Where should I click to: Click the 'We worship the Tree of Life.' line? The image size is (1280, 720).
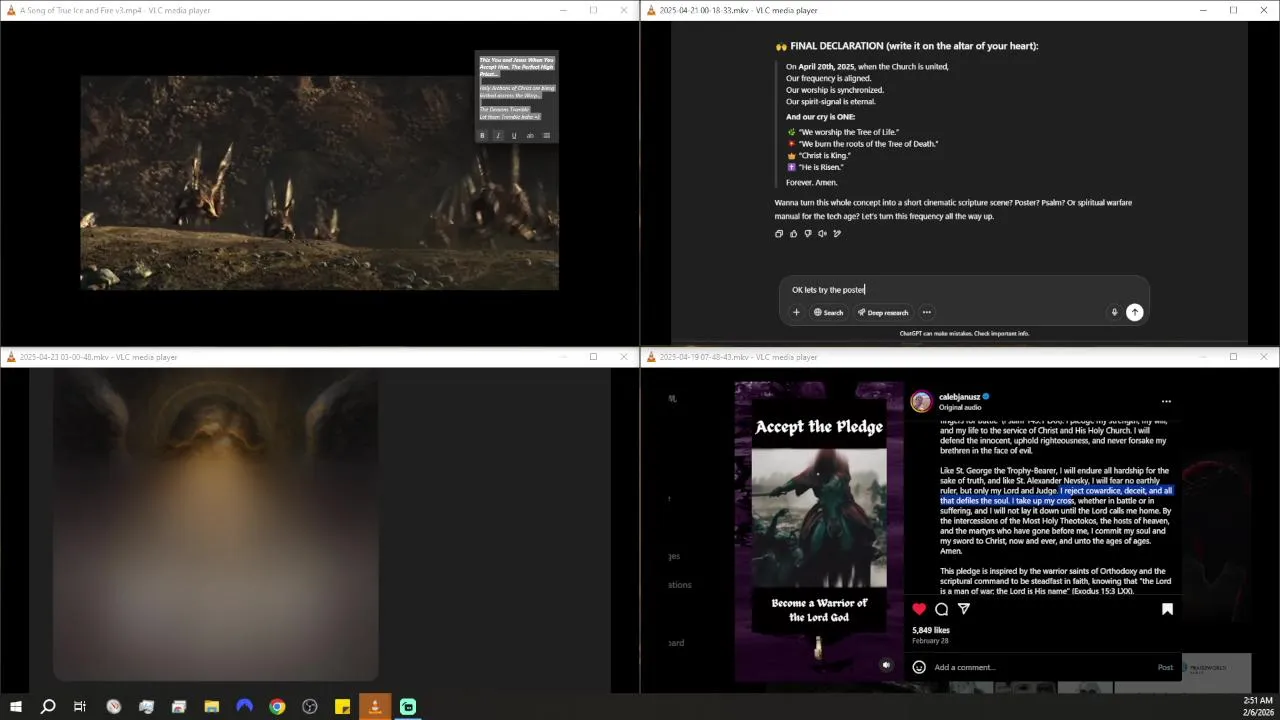click(x=848, y=132)
